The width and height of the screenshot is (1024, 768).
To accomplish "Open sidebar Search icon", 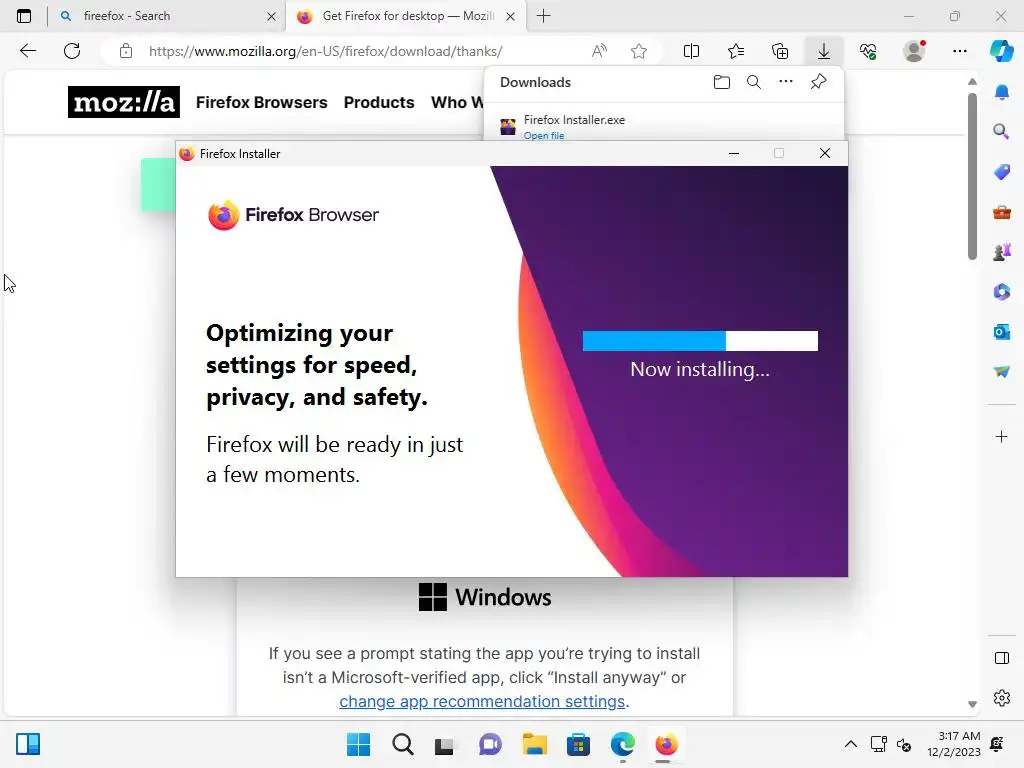I will (1001, 131).
